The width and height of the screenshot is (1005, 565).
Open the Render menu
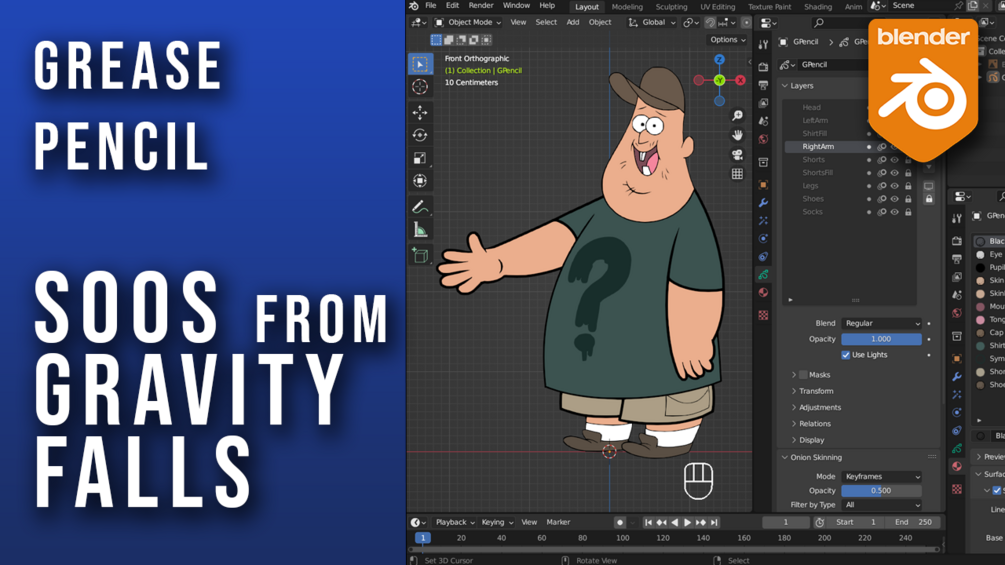point(481,6)
